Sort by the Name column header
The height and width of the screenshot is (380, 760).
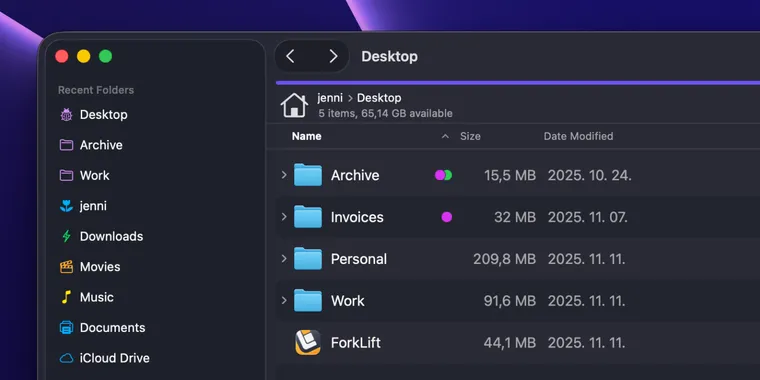(x=306, y=136)
